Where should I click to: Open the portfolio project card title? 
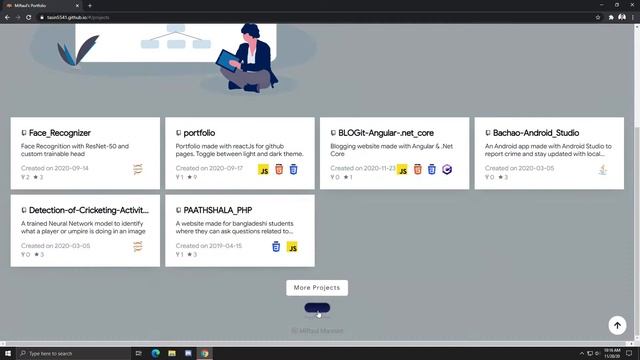click(199, 133)
